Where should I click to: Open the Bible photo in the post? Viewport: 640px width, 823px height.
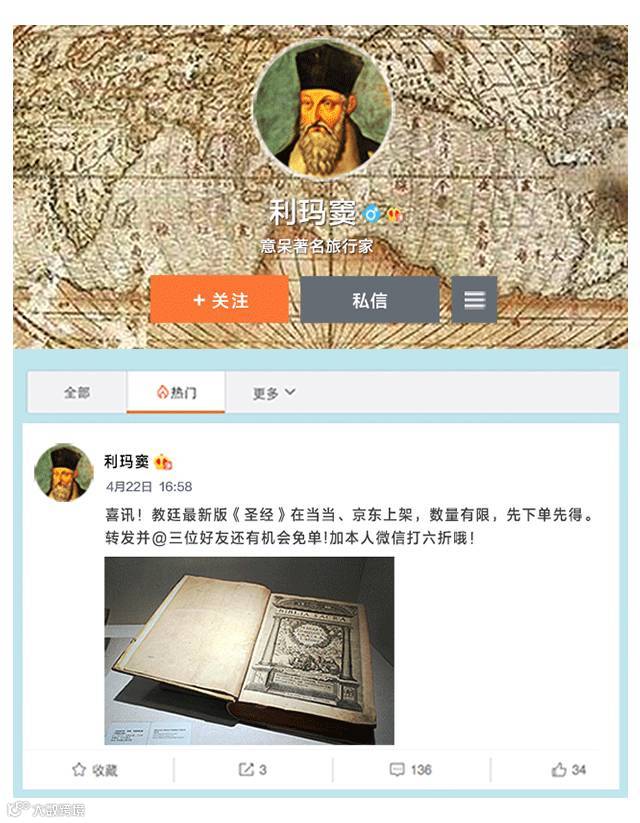point(249,650)
